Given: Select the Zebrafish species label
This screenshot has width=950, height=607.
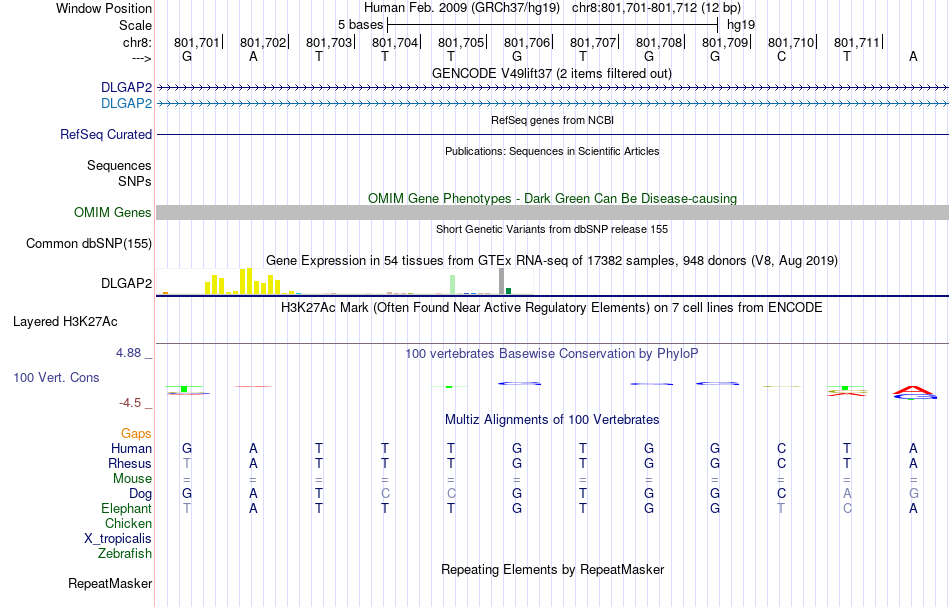Looking at the screenshot, I should tap(125, 553).
